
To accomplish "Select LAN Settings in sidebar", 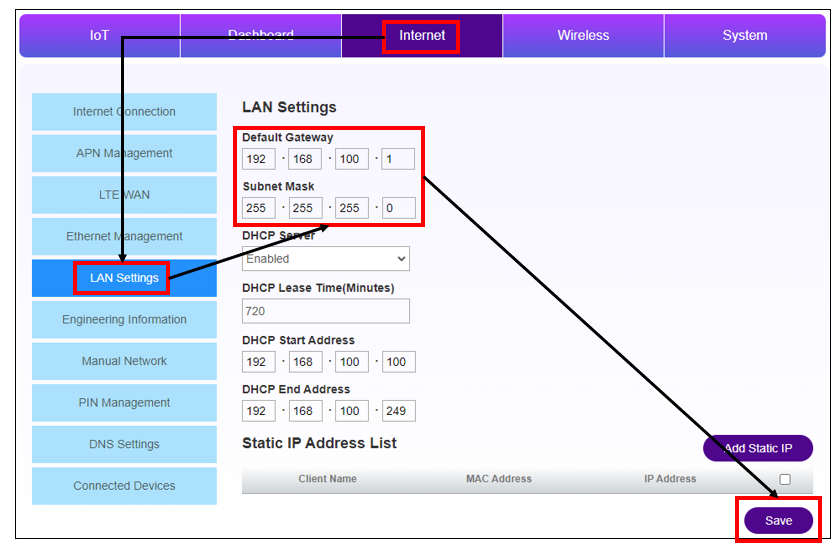I will pyautogui.click(x=124, y=278).
